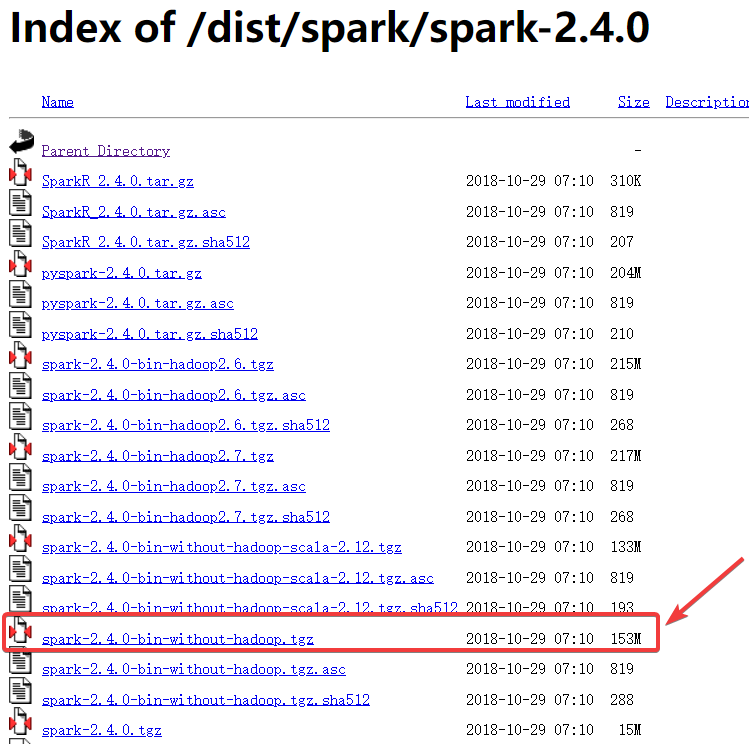Open the Parent Directory link
Viewport: 749px width, 744px height.
(x=106, y=151)
